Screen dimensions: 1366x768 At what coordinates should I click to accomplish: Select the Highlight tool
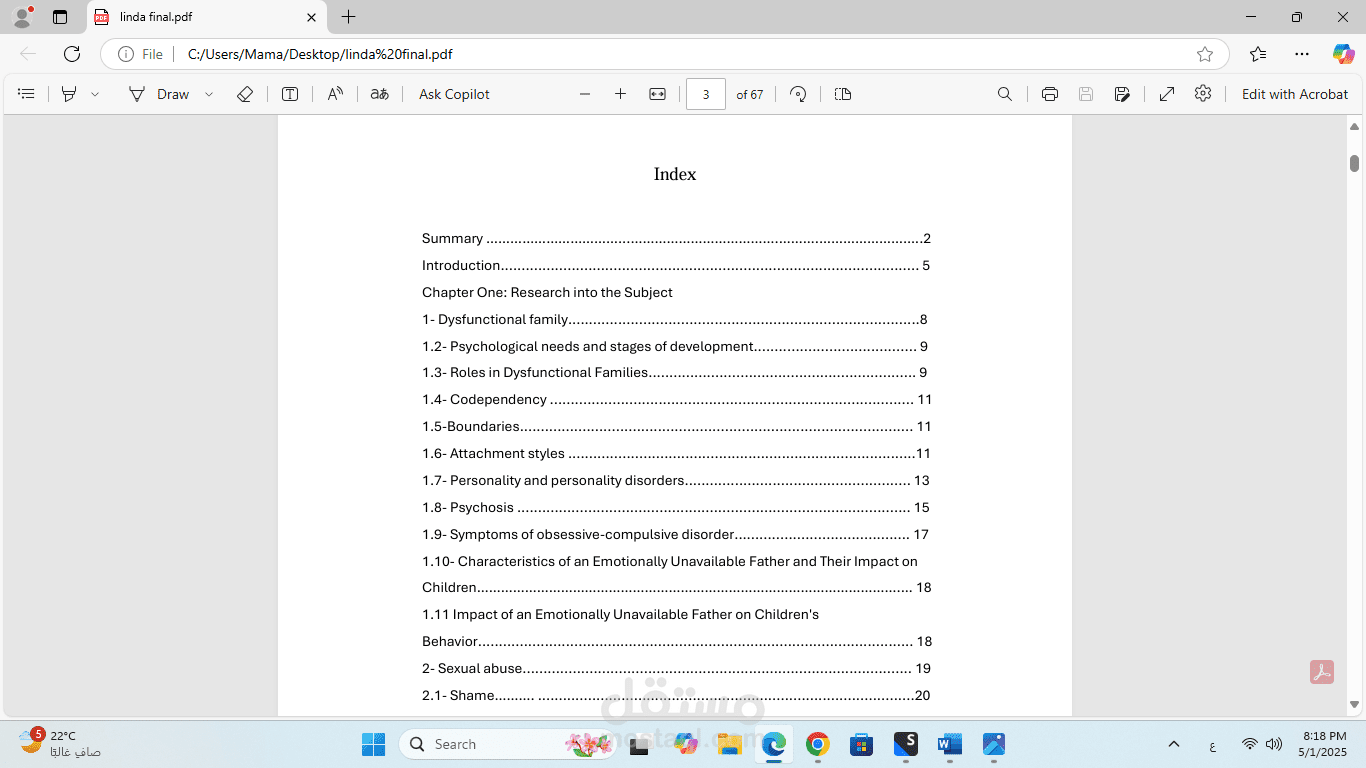[69, 94]
